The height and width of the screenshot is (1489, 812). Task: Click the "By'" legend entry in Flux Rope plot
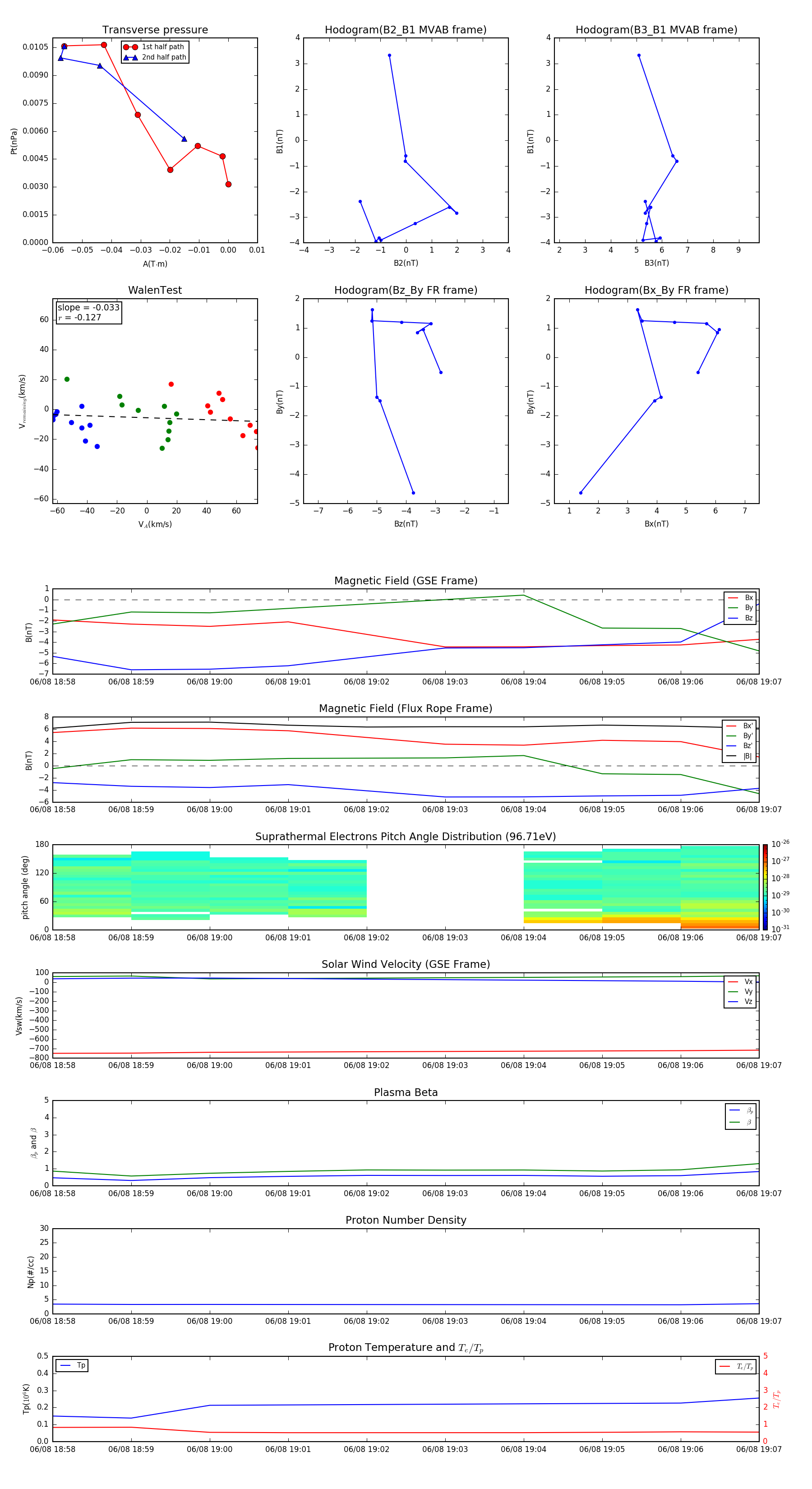(740, 736)
